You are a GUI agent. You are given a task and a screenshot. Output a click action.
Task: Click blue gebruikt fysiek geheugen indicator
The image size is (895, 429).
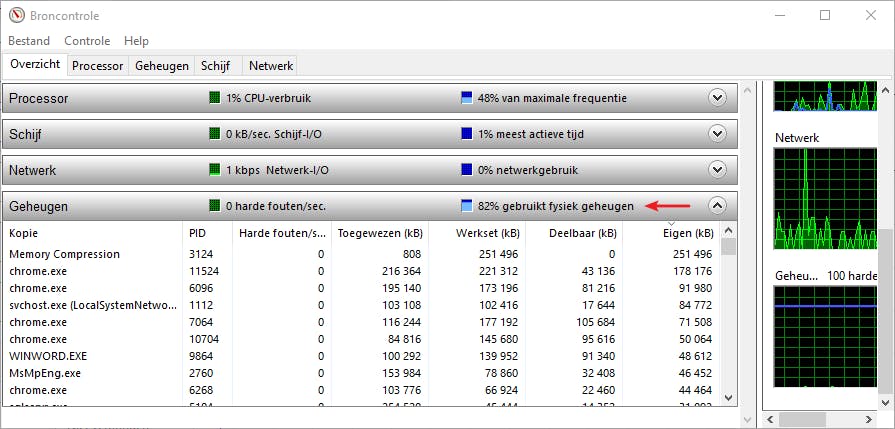466,206
